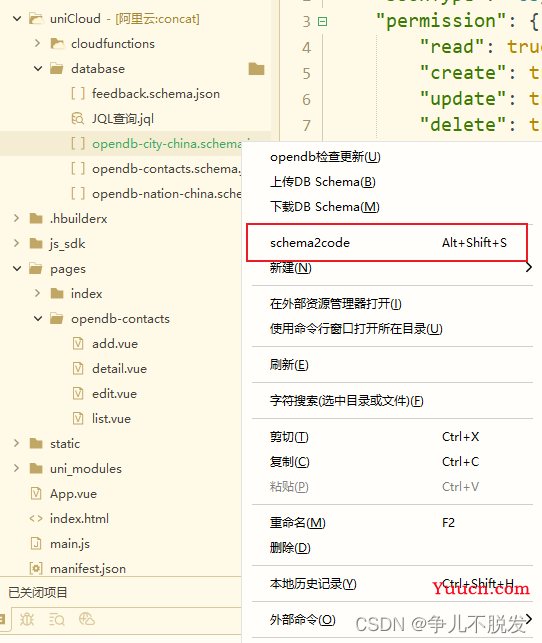Image resolution: width=542 pixels, height=643 pixels.
Task: Open App.vue file
Action: pos(73,494)
